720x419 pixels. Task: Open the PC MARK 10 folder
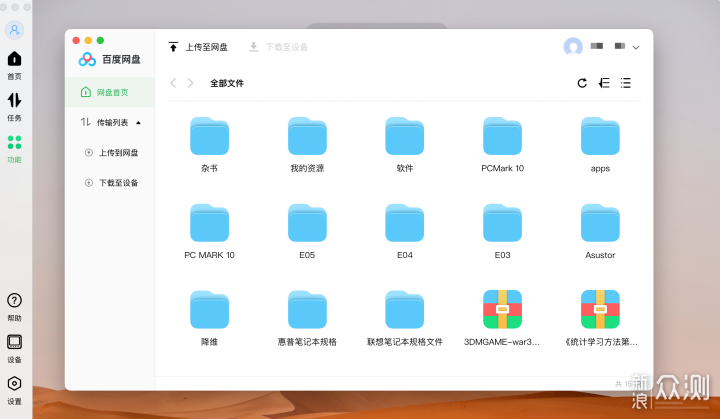[209, 223]
